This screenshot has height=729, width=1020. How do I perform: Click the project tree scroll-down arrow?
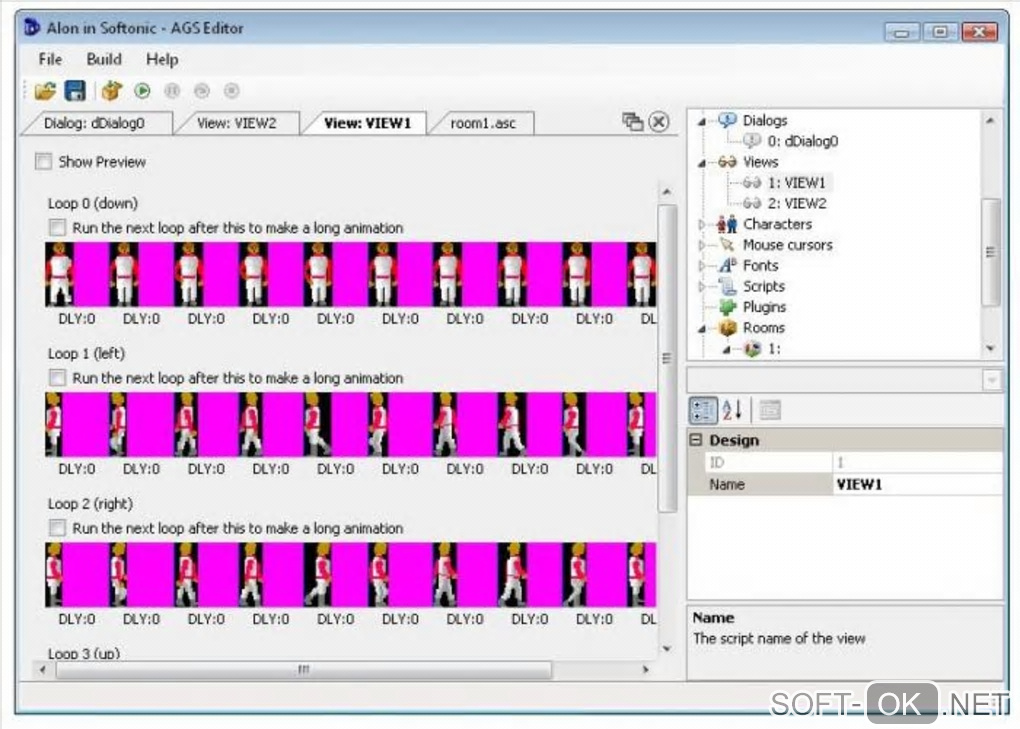click(990, 349)
